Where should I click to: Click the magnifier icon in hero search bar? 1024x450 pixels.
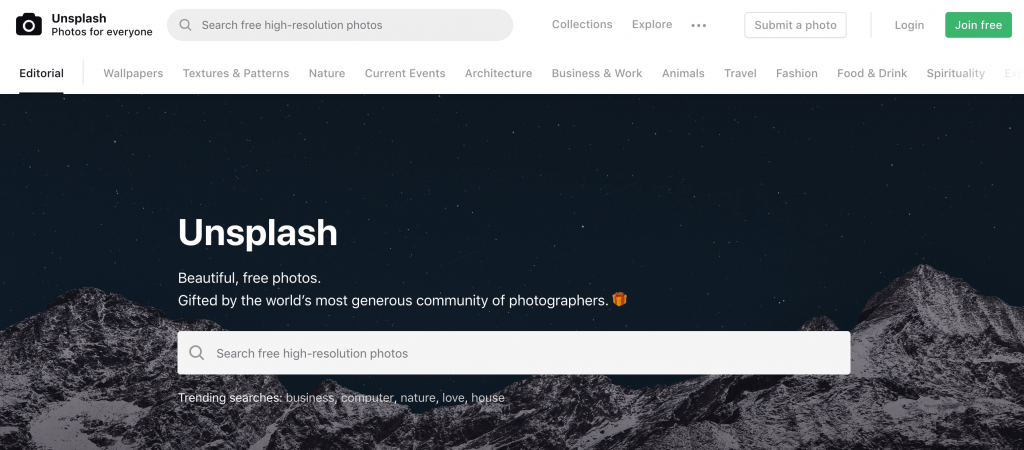click(x=197, y=353)
